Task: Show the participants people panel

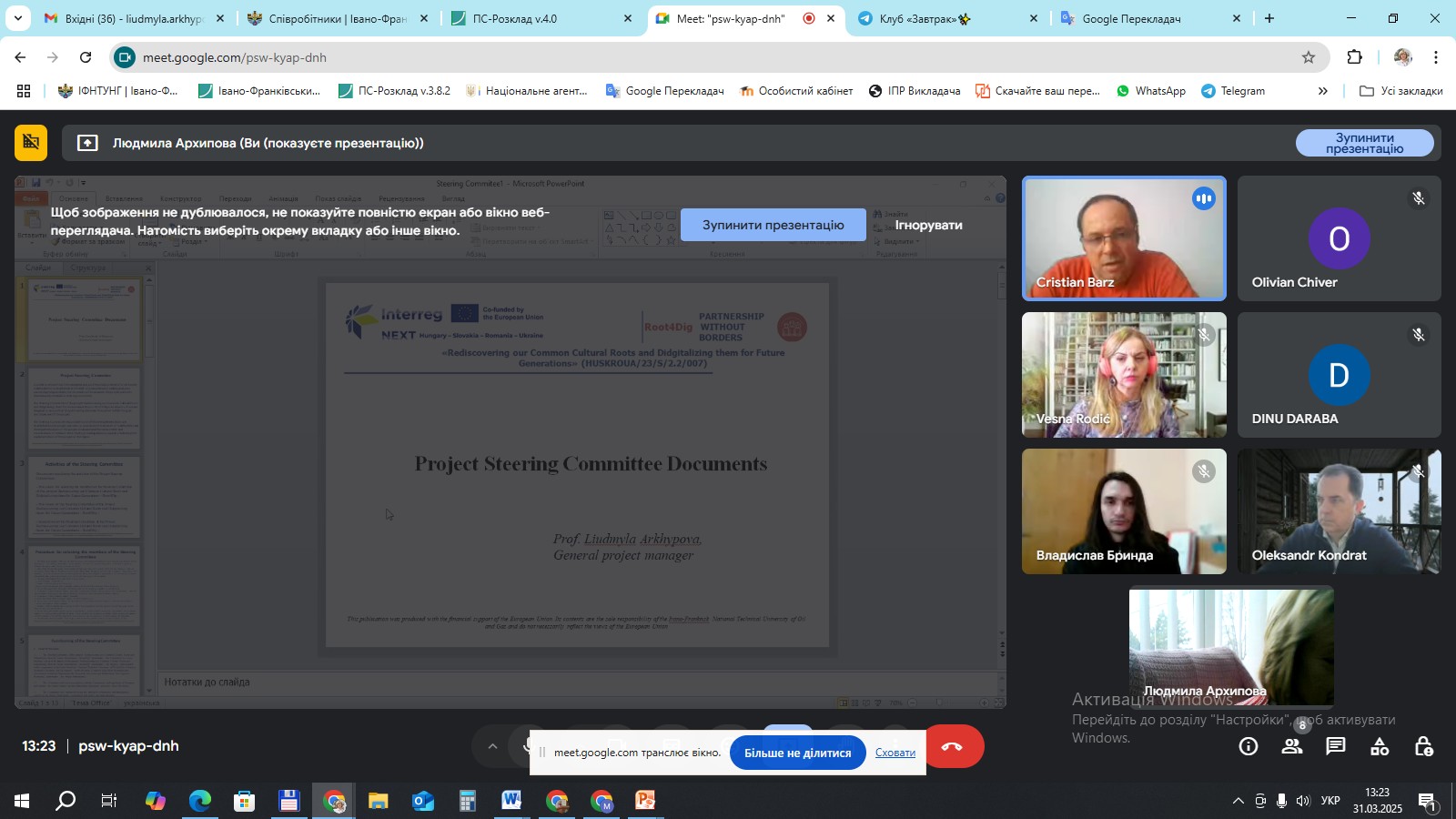Action: [1291, 747]
